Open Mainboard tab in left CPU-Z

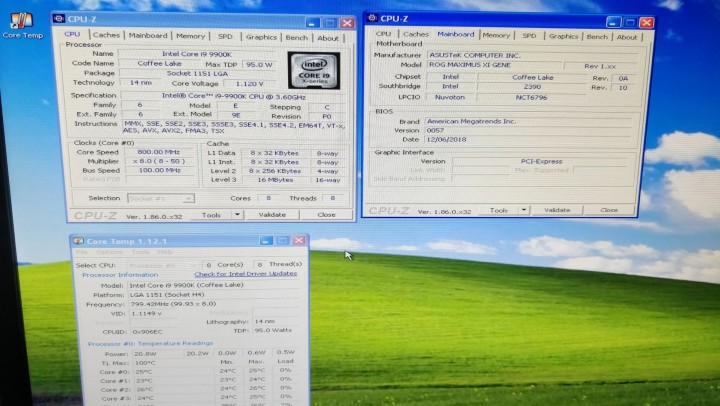click(148, 35)
